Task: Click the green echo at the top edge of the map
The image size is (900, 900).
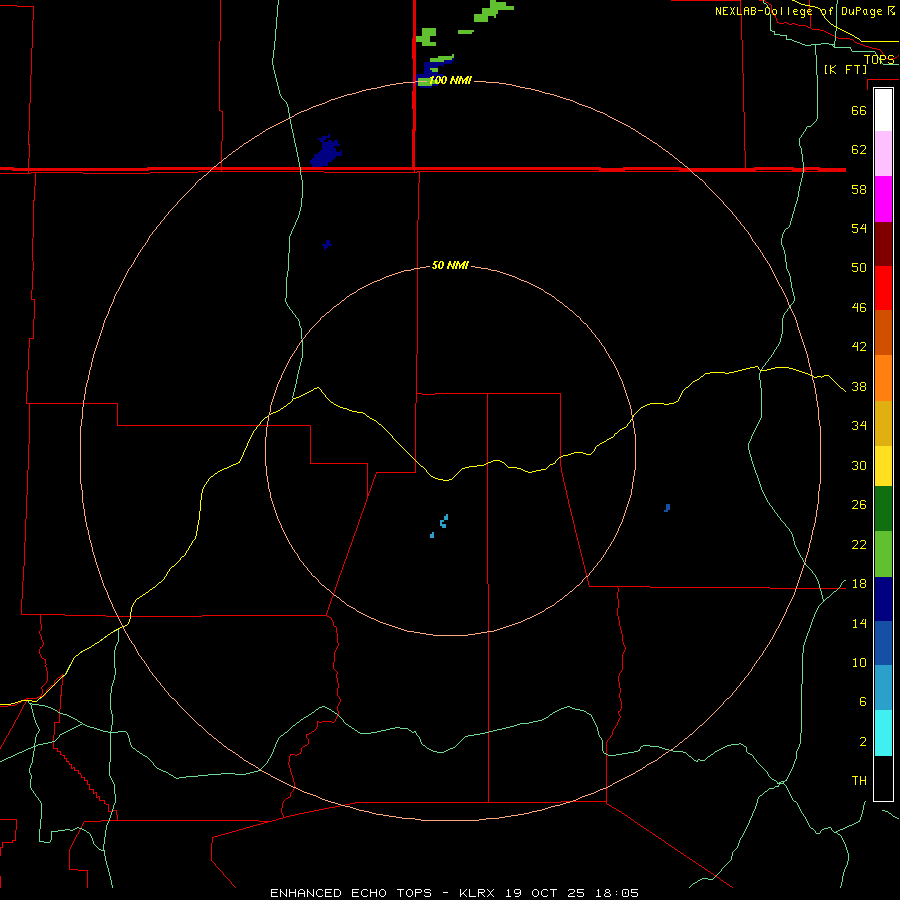Action: tap(493, 10)
